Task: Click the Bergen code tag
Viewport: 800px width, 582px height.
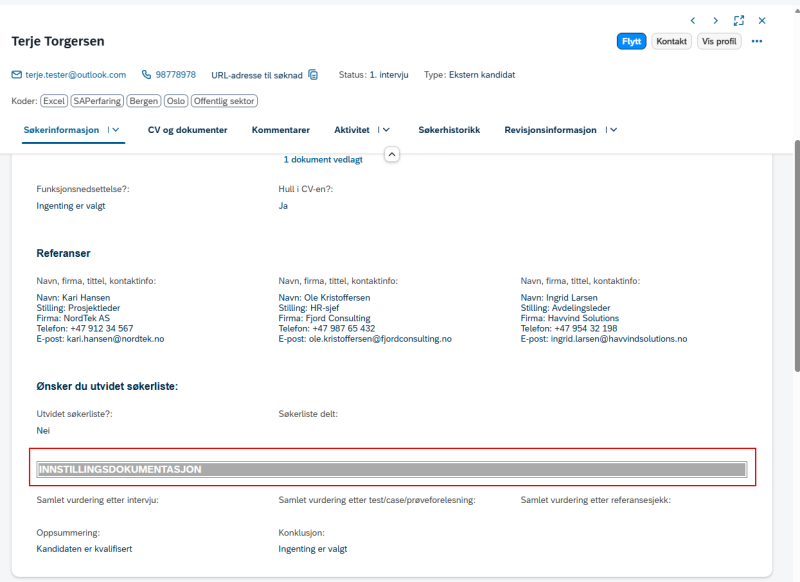Action: pyautogui.click(x=143, y=101)
